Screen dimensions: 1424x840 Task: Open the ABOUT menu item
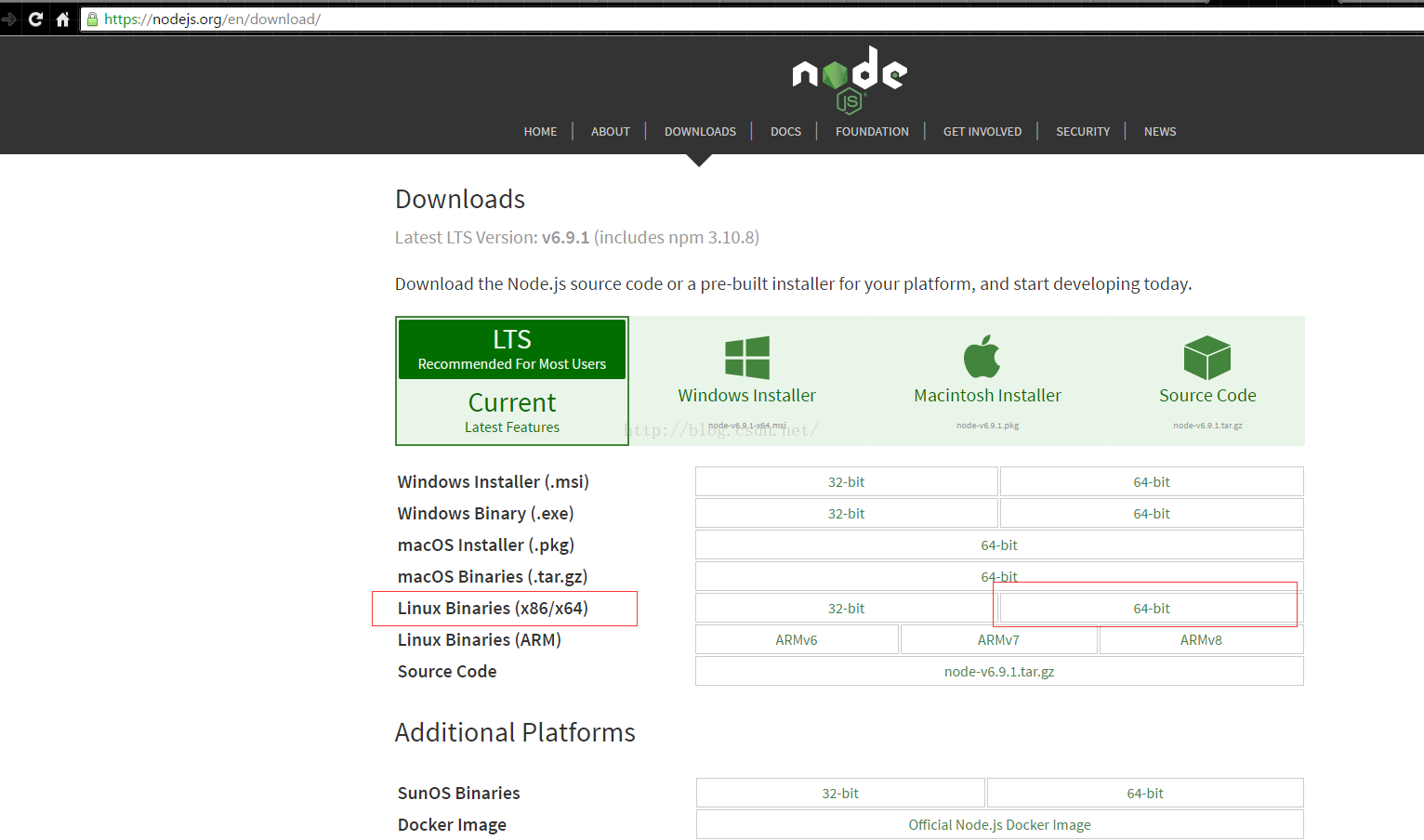point(611,132)
